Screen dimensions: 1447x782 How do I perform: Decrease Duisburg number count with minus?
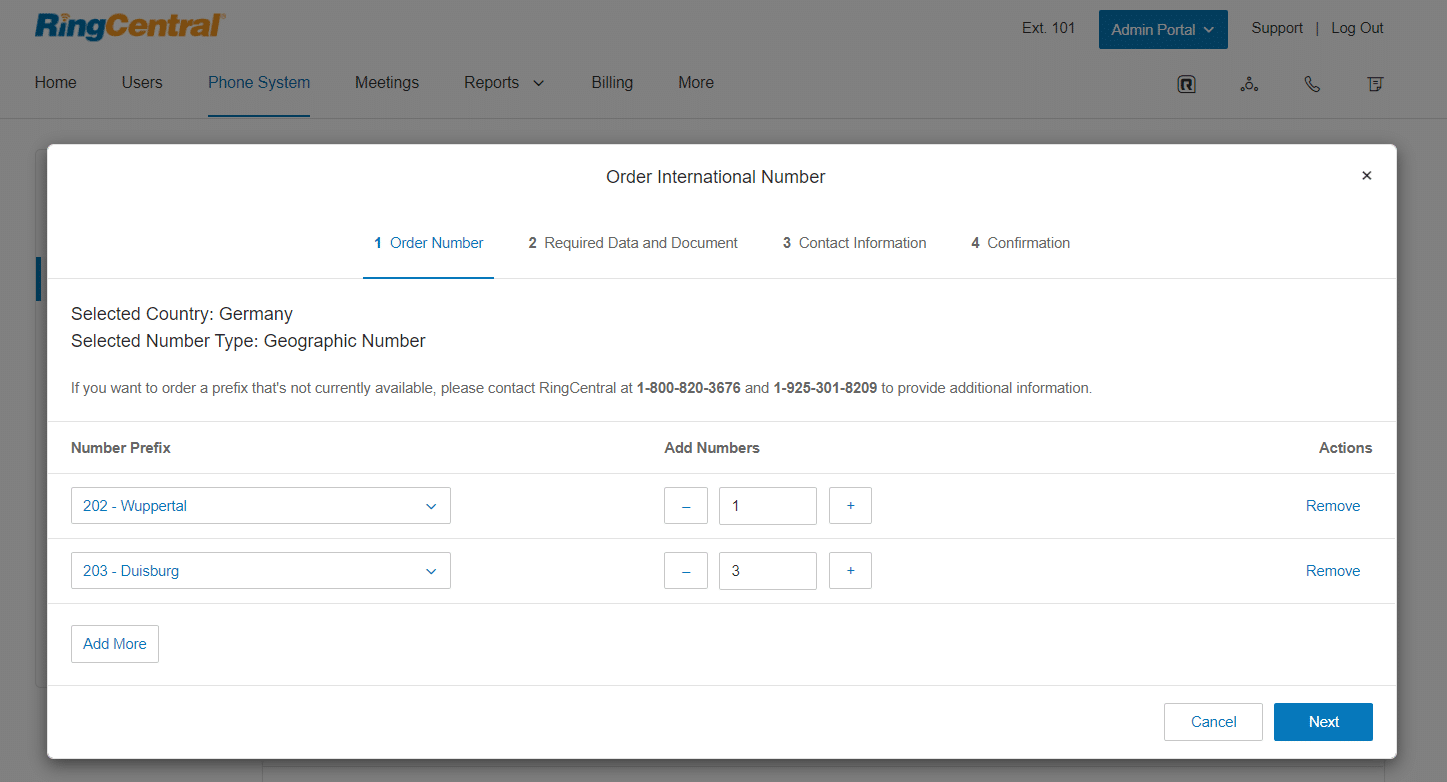point(686,571)
